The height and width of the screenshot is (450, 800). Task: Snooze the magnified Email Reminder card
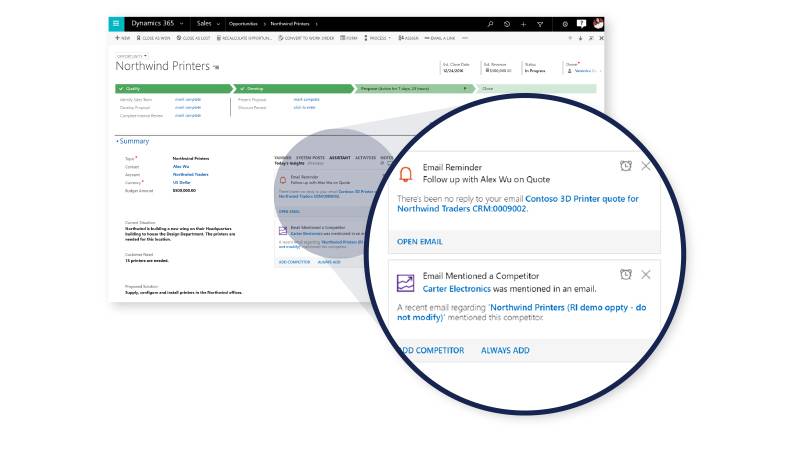point(626,166)
